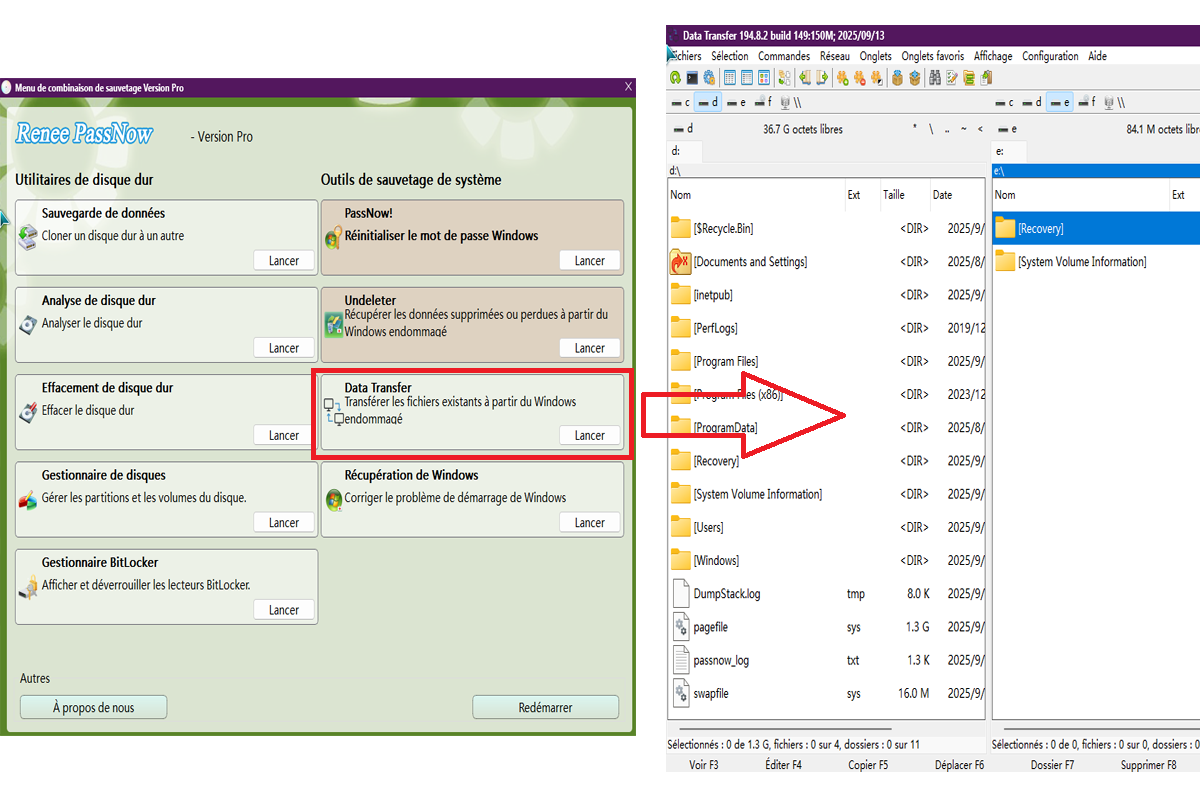Image resolution: width=1200 pixels, height=800 pixels.
Task: Select drive f in the right panel drive bar
Action: point(1086,102)
